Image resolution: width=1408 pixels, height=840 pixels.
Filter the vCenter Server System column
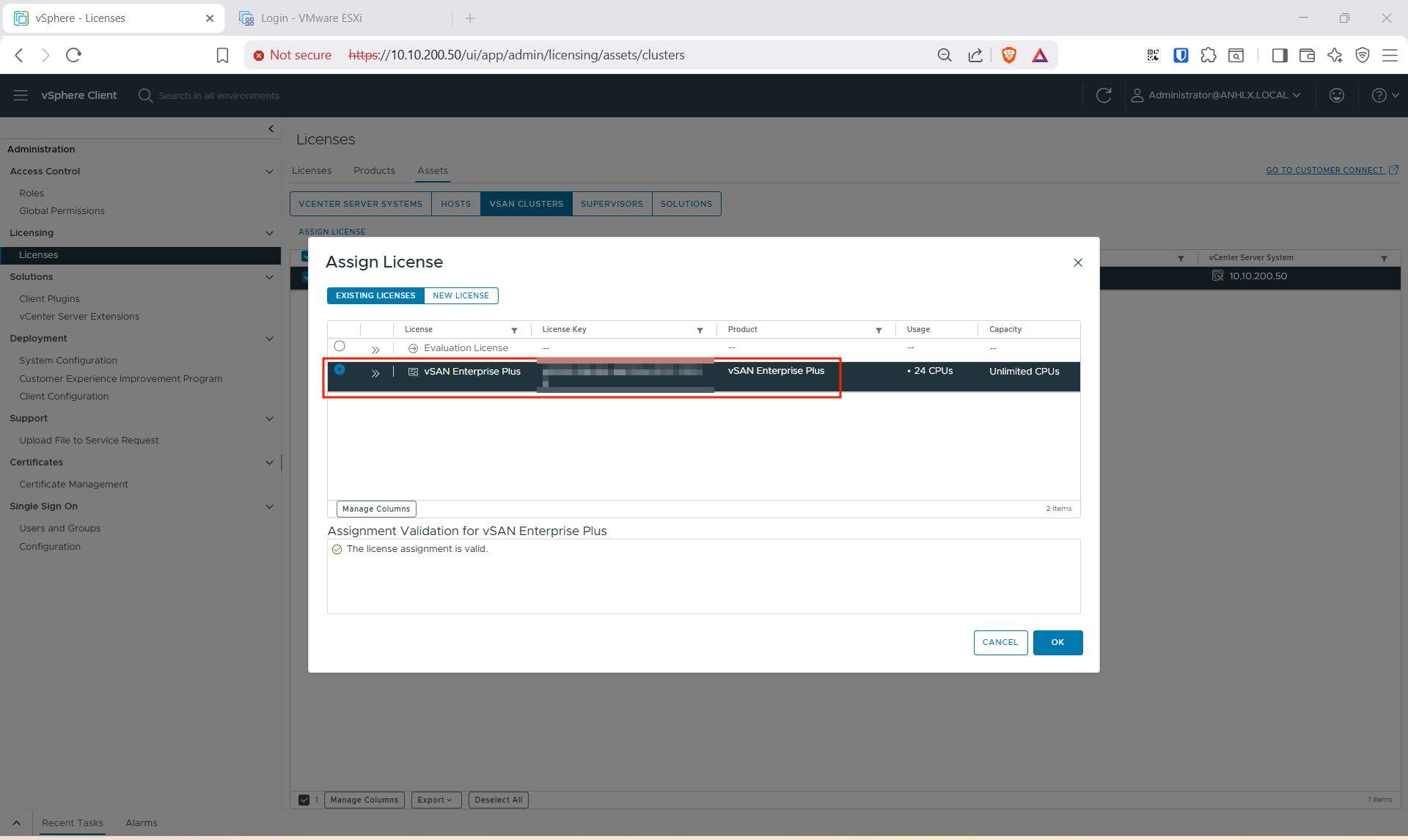[x=1384, y=258]
